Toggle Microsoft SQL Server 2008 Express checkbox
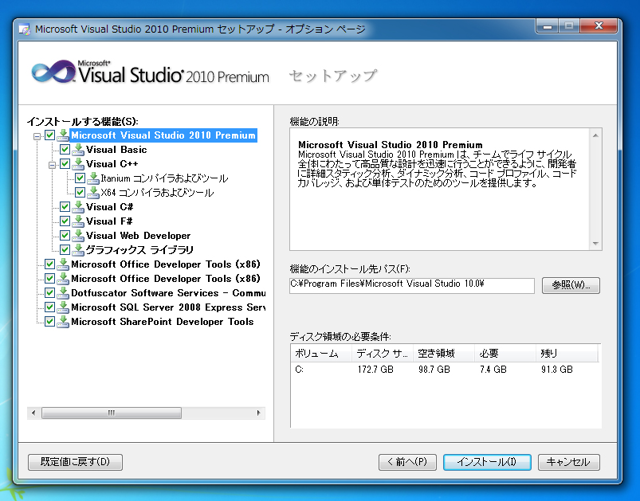Viewport: 640px width, 501px height. tap(50, 307)
